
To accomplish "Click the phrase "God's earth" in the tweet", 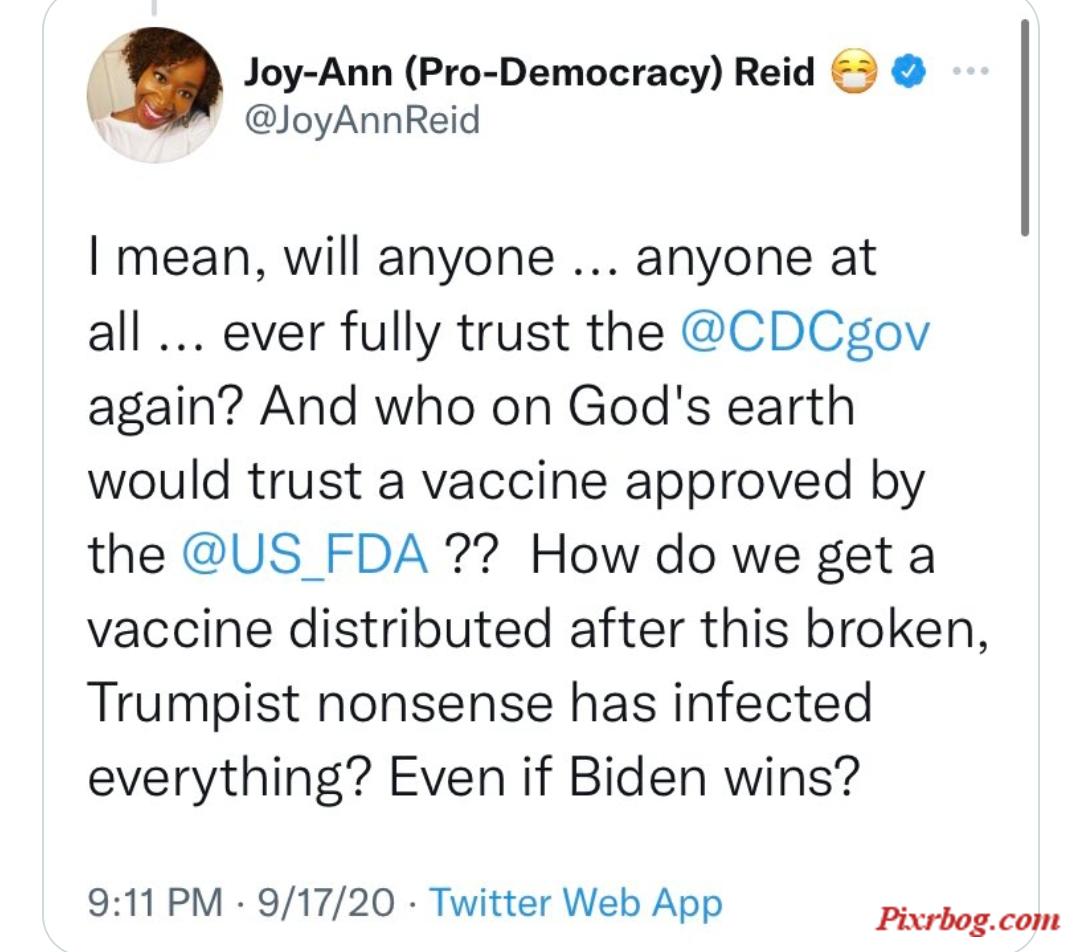I will pyautogui.click(x=711, y=407).
